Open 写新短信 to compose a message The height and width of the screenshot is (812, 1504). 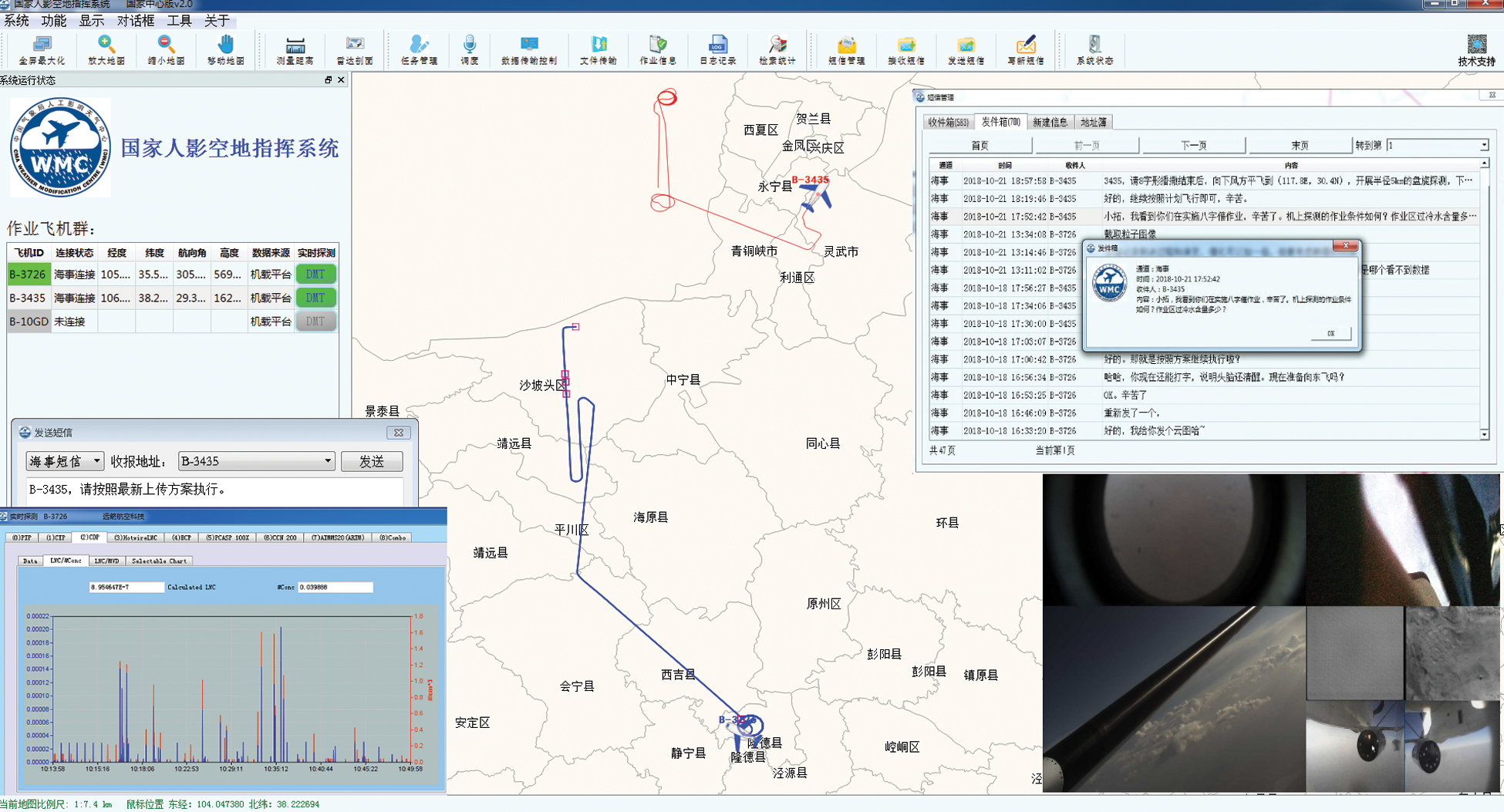click(1025, 49)
